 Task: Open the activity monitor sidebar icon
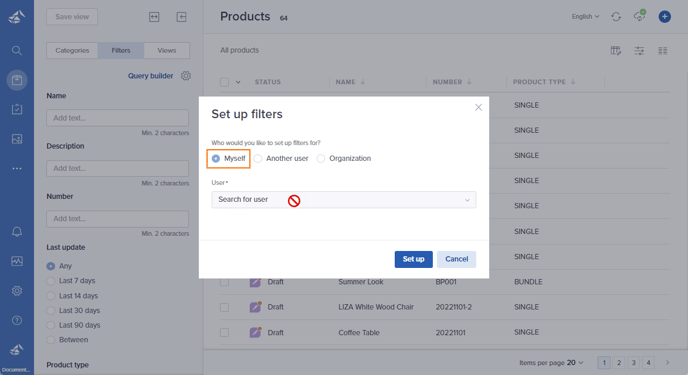[17, 261]
